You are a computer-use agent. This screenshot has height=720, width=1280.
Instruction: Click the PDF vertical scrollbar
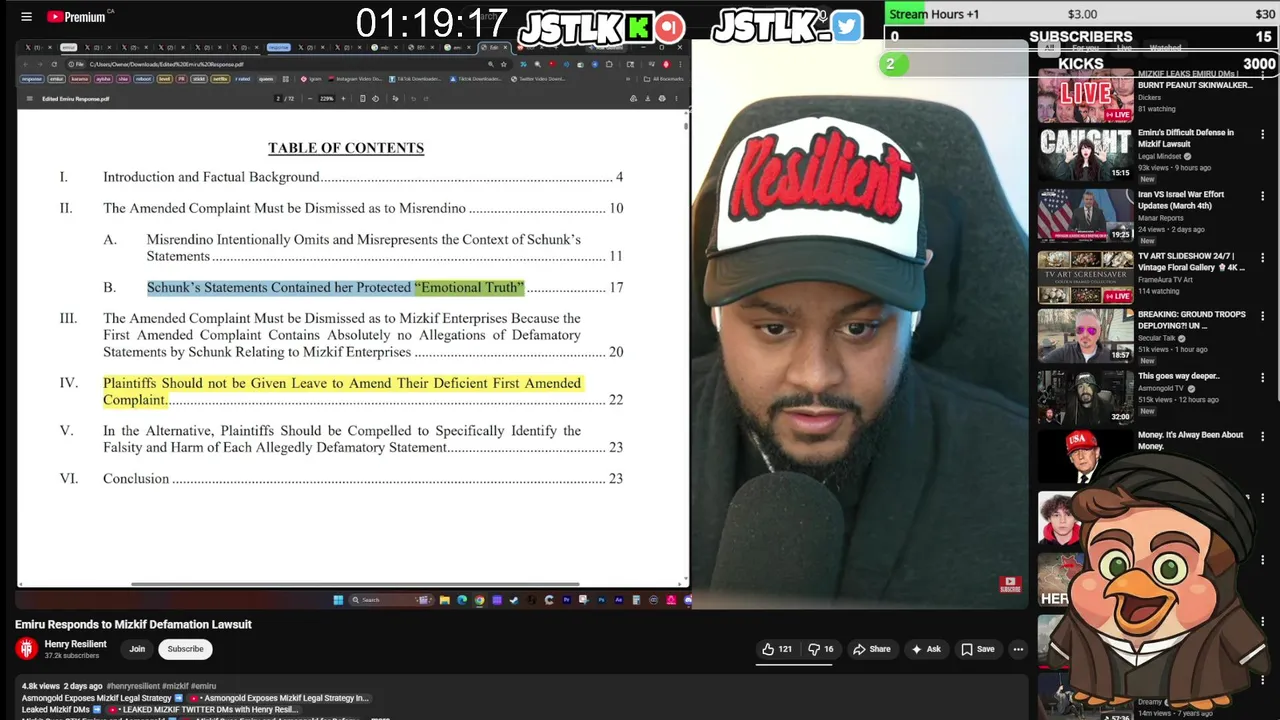685,125
